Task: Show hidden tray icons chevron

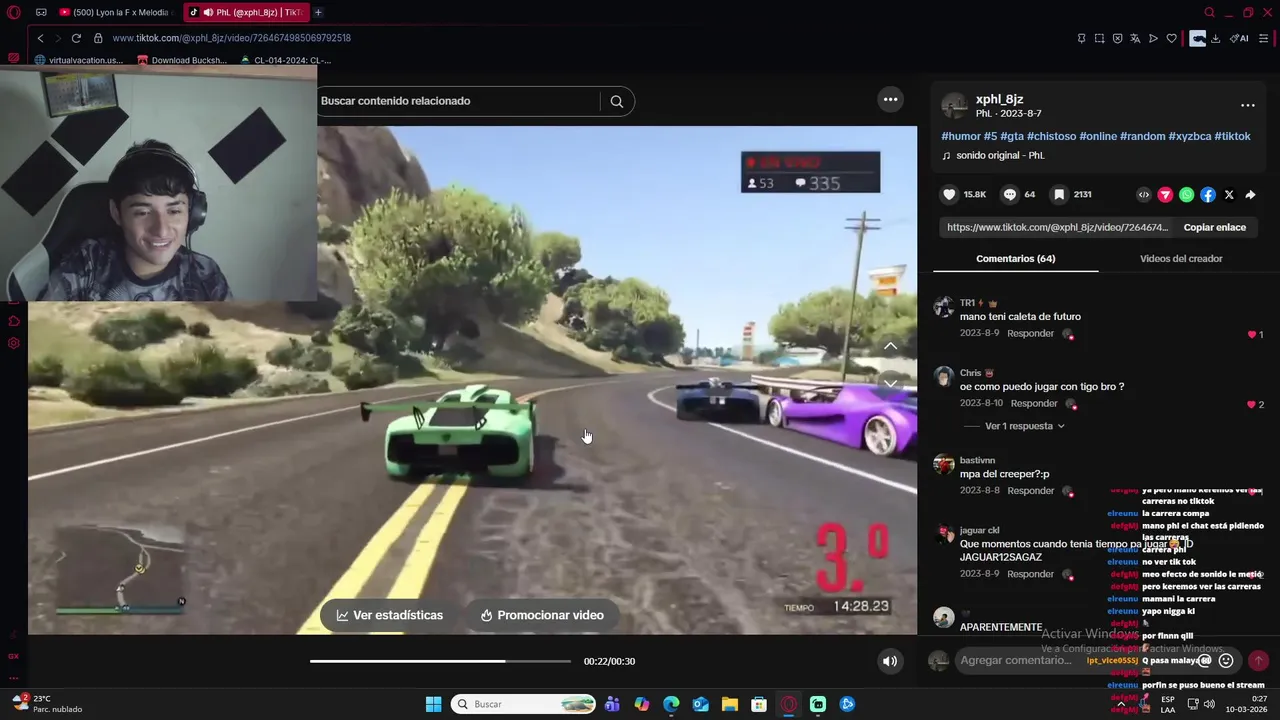Action: pos(1120,704)
